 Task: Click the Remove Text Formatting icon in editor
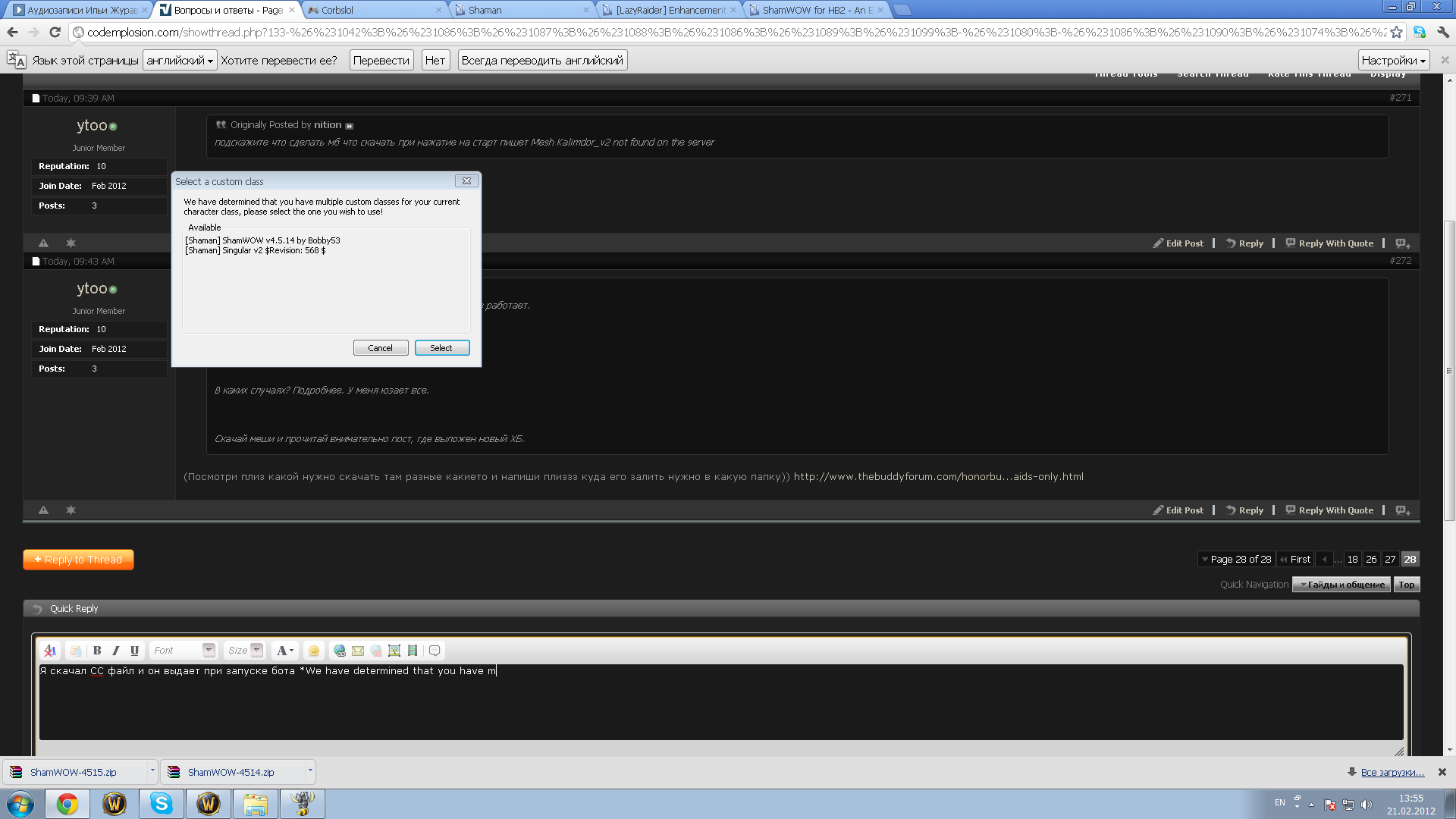(x=50, y=651)
